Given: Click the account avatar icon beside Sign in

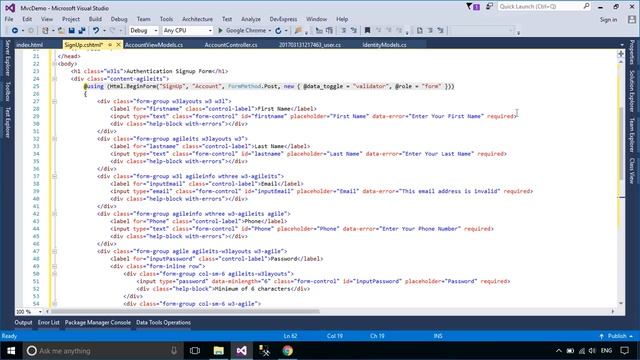Looking at the screenshot, I should click(x=632, y=19).
